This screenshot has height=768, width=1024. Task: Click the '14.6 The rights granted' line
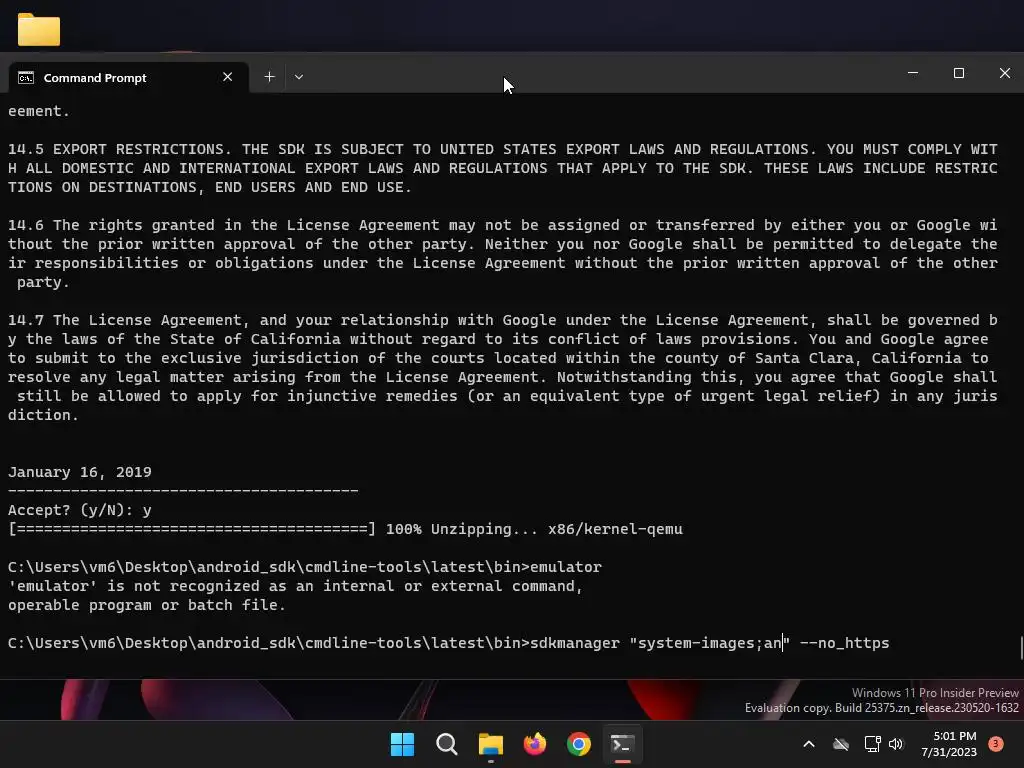pyautogui.click(x=503, y=225)
